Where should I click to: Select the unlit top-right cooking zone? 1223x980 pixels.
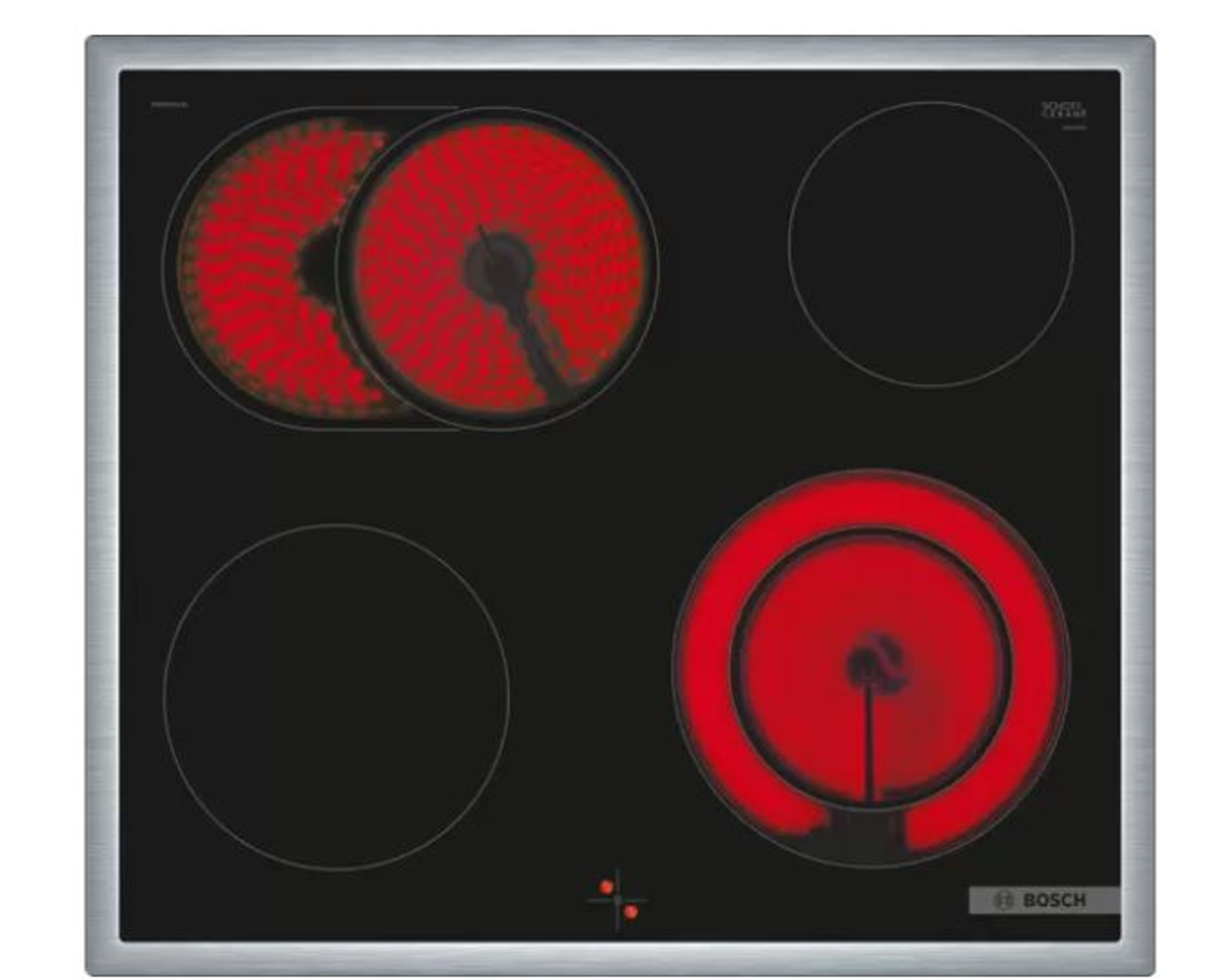(x=931, y=243)
